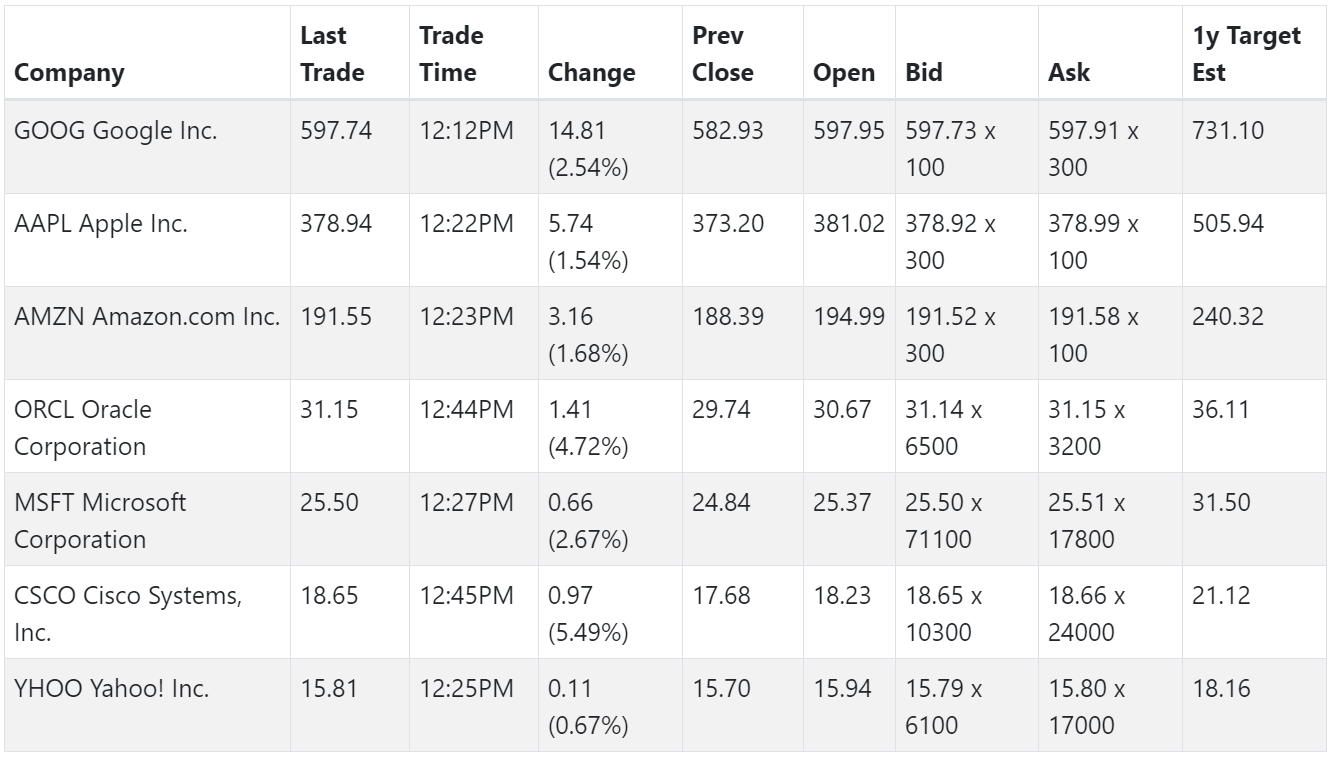The width and height of the screenshot is (1334, 759).
Task: Select the GOOG Google Inc. cell
Action: click(147, 147)
